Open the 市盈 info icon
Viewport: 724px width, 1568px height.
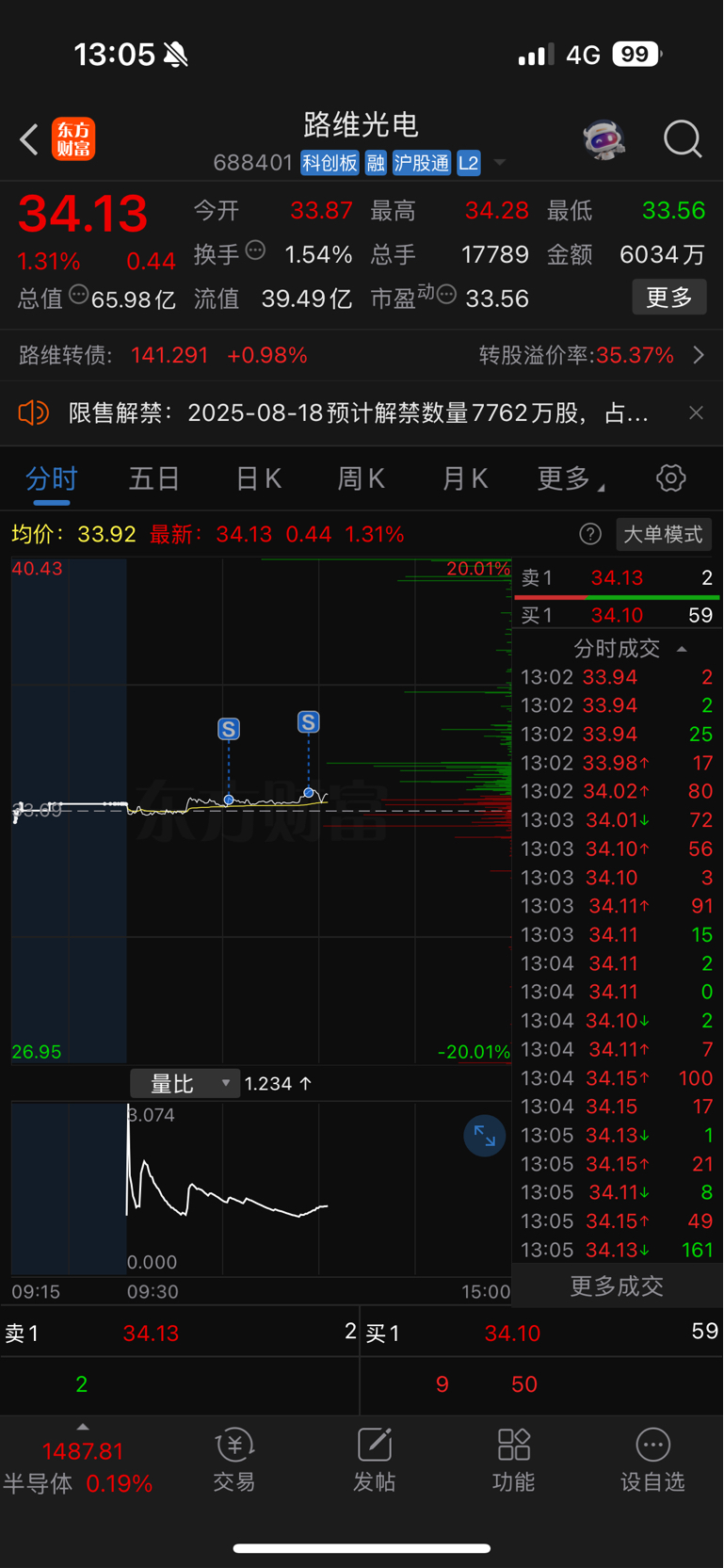[447, 295]
